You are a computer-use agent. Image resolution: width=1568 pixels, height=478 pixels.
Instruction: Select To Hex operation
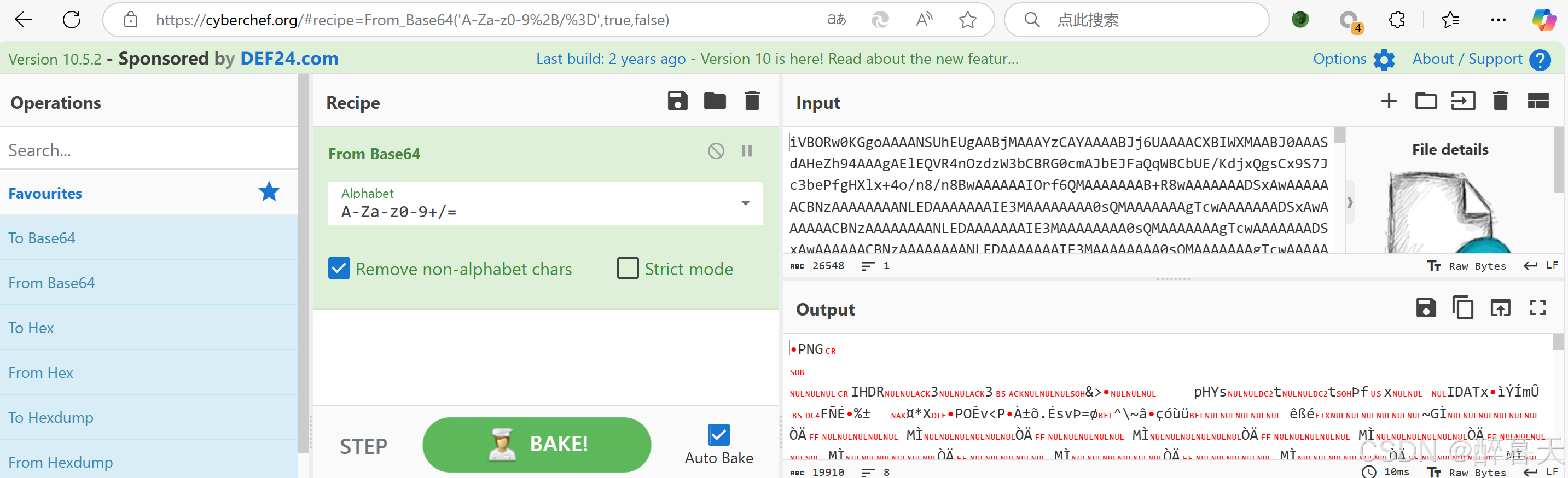pyautogui.click(x=148, y=328)
